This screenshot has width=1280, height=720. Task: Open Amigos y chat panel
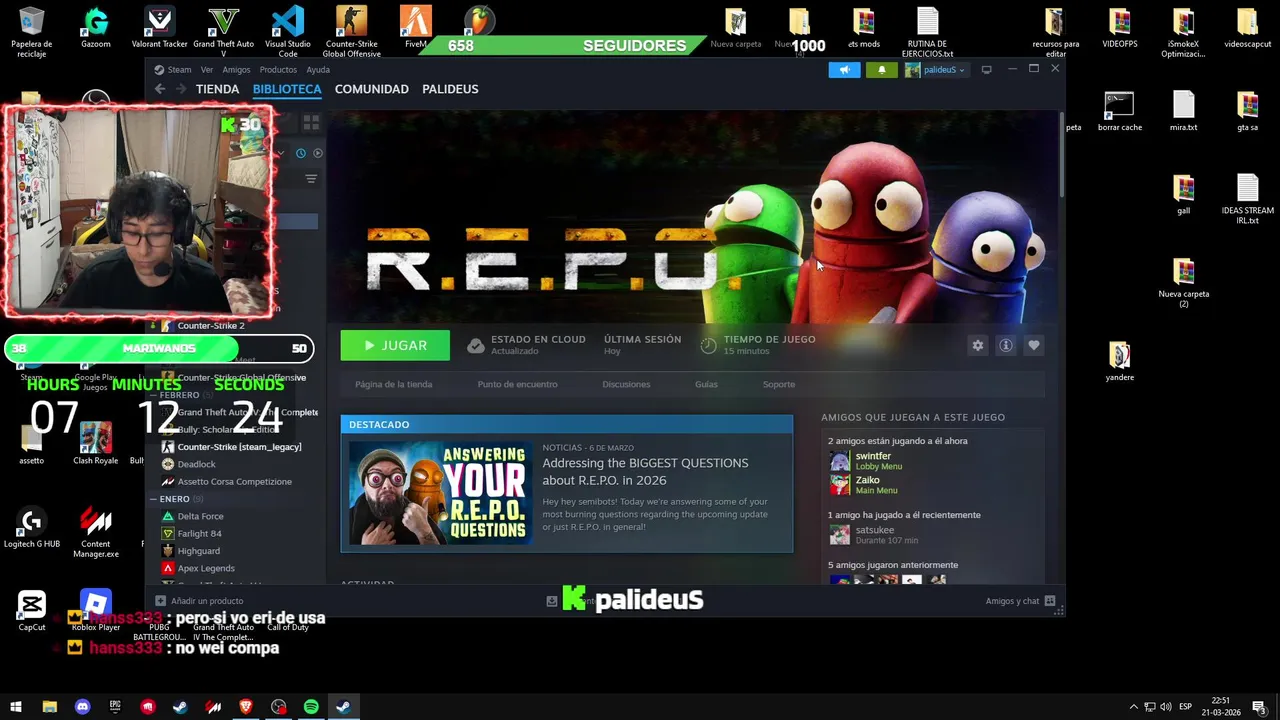(1020, 601)
